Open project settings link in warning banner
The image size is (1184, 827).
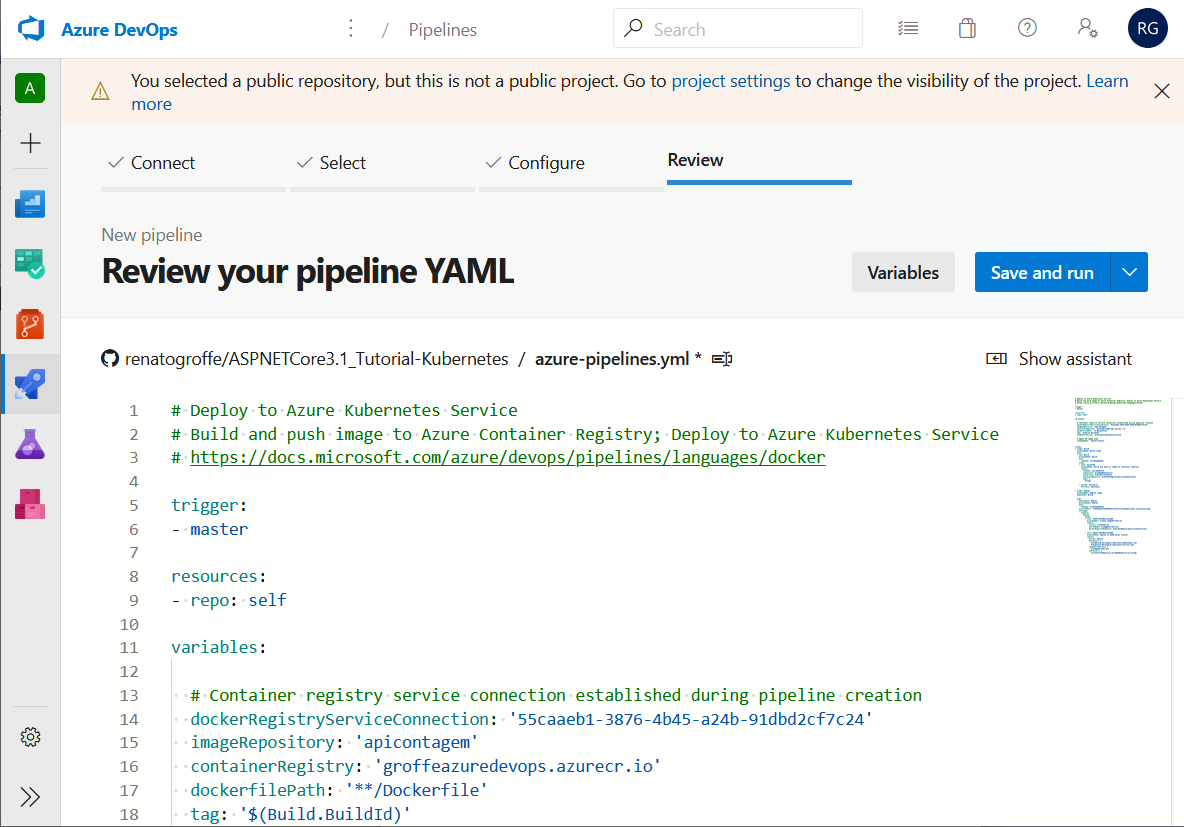click(x=730, y=80)
